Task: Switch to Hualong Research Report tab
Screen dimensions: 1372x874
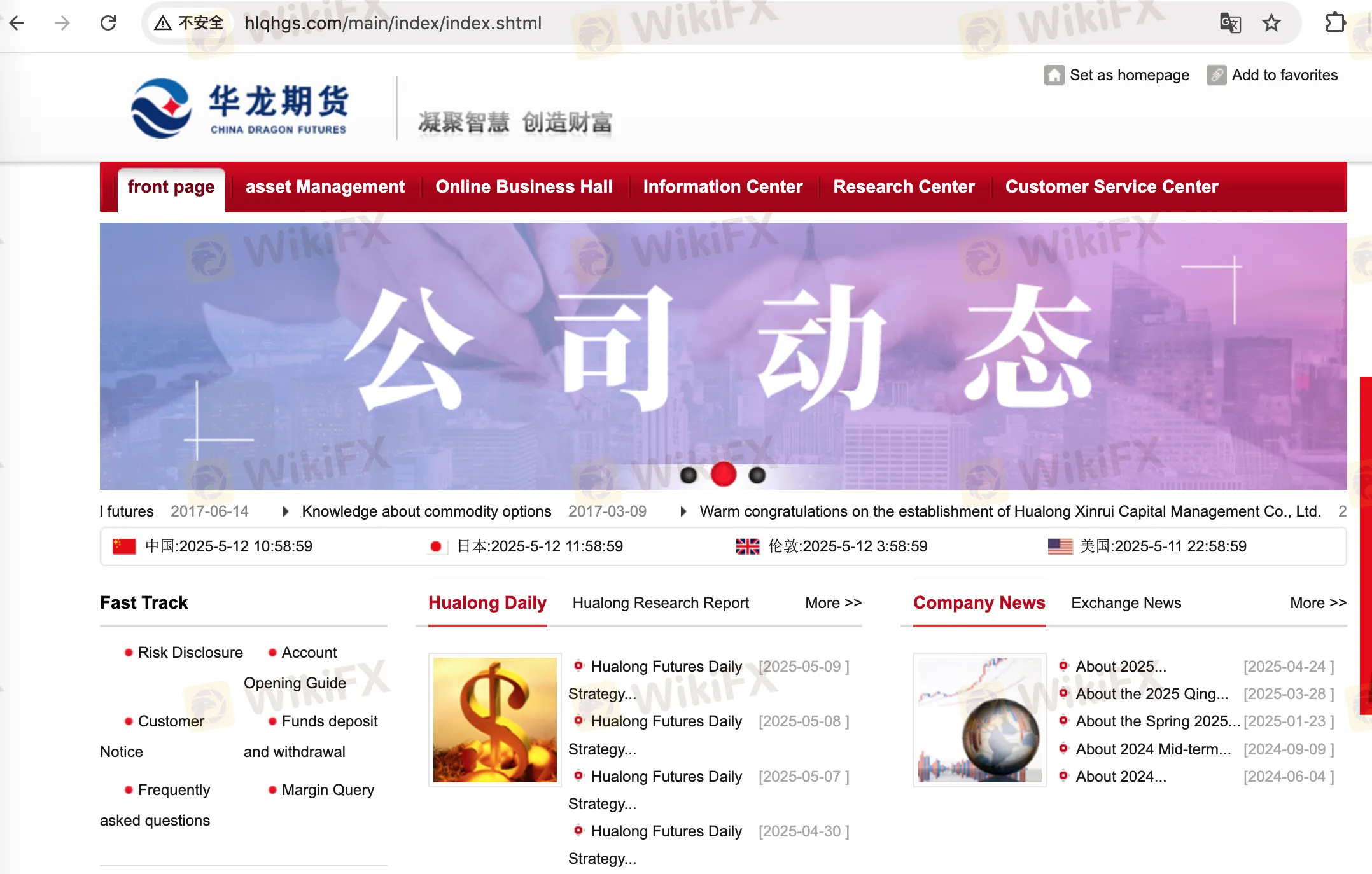Action: (x=661, y=602)
